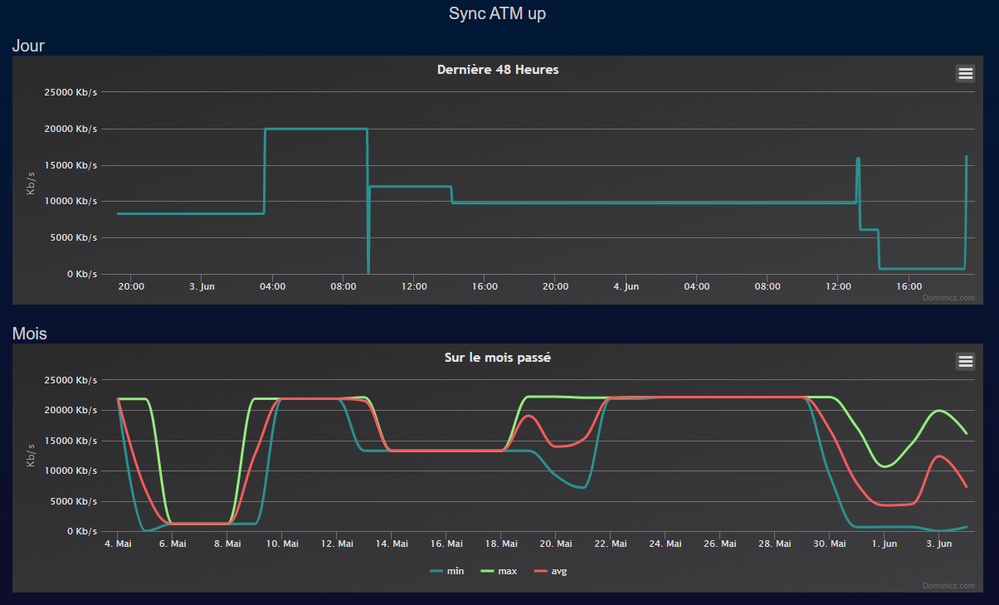Click the 25000 Kb/s label on the 48-hour chart
Screen dimensions: 999x605
(70, 93)
